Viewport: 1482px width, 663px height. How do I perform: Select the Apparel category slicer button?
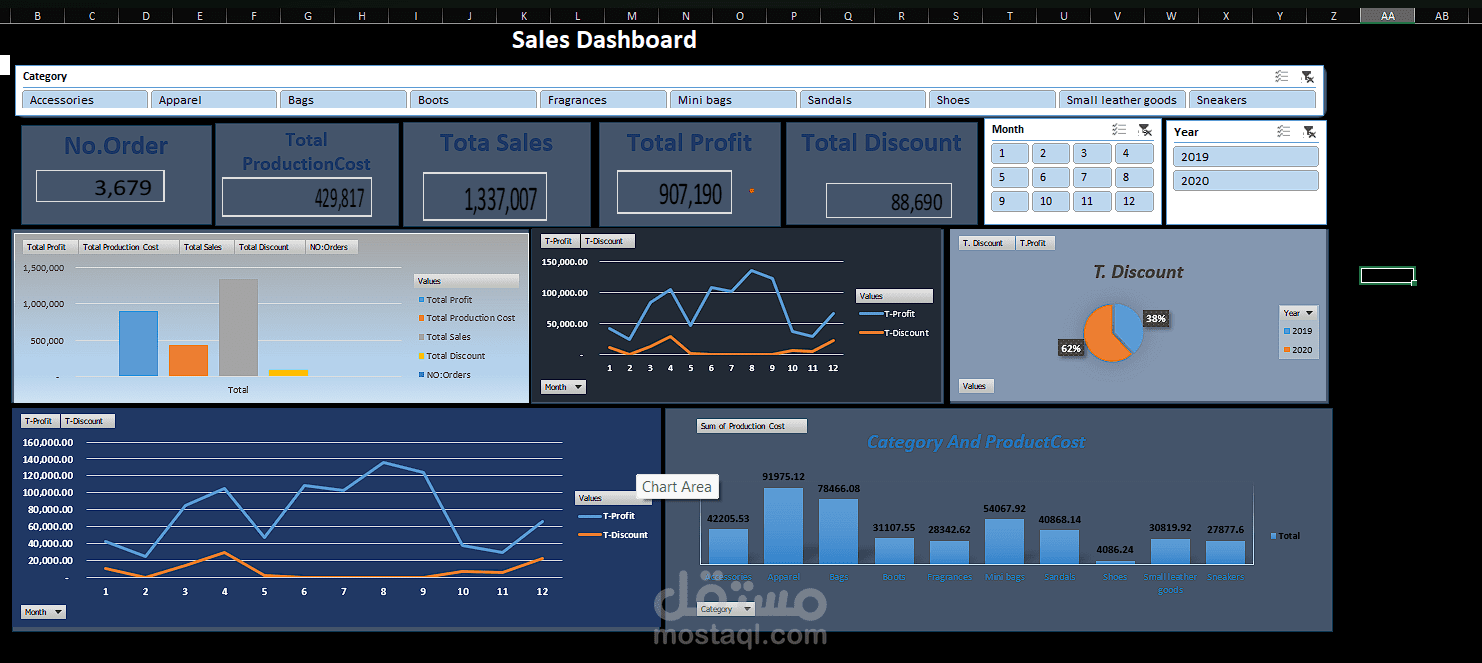tap(214, 100)
